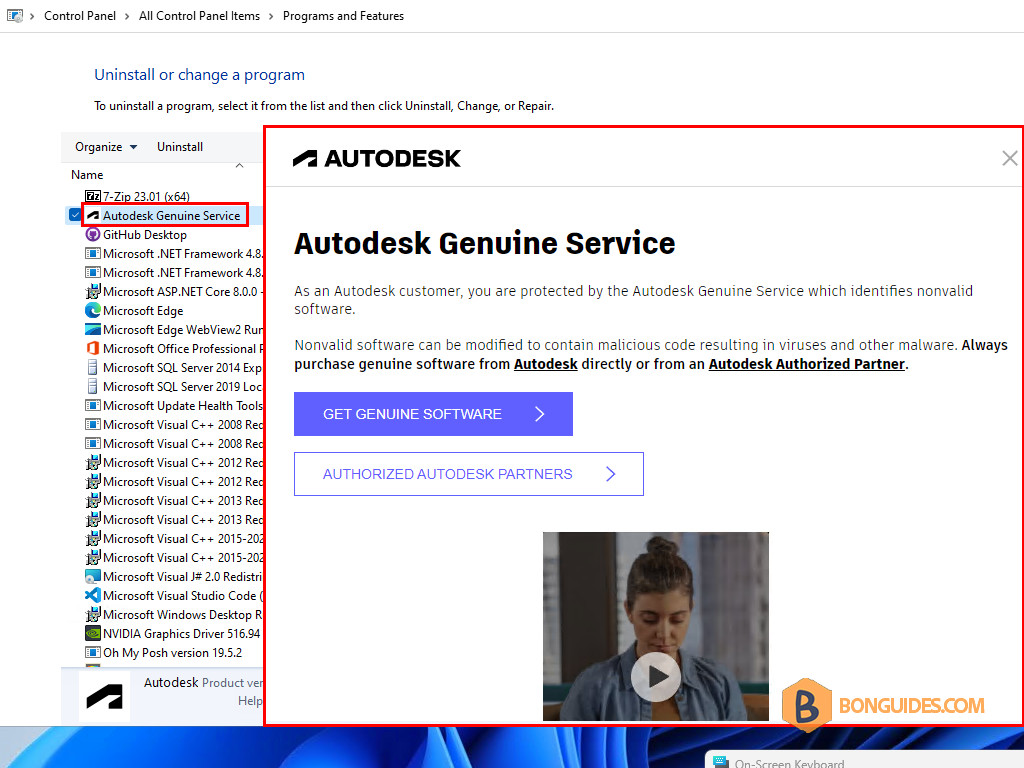
Task: Click the Autodesk Genuine Service list icon
Action: pyautogui.click(x=93, y=216)
